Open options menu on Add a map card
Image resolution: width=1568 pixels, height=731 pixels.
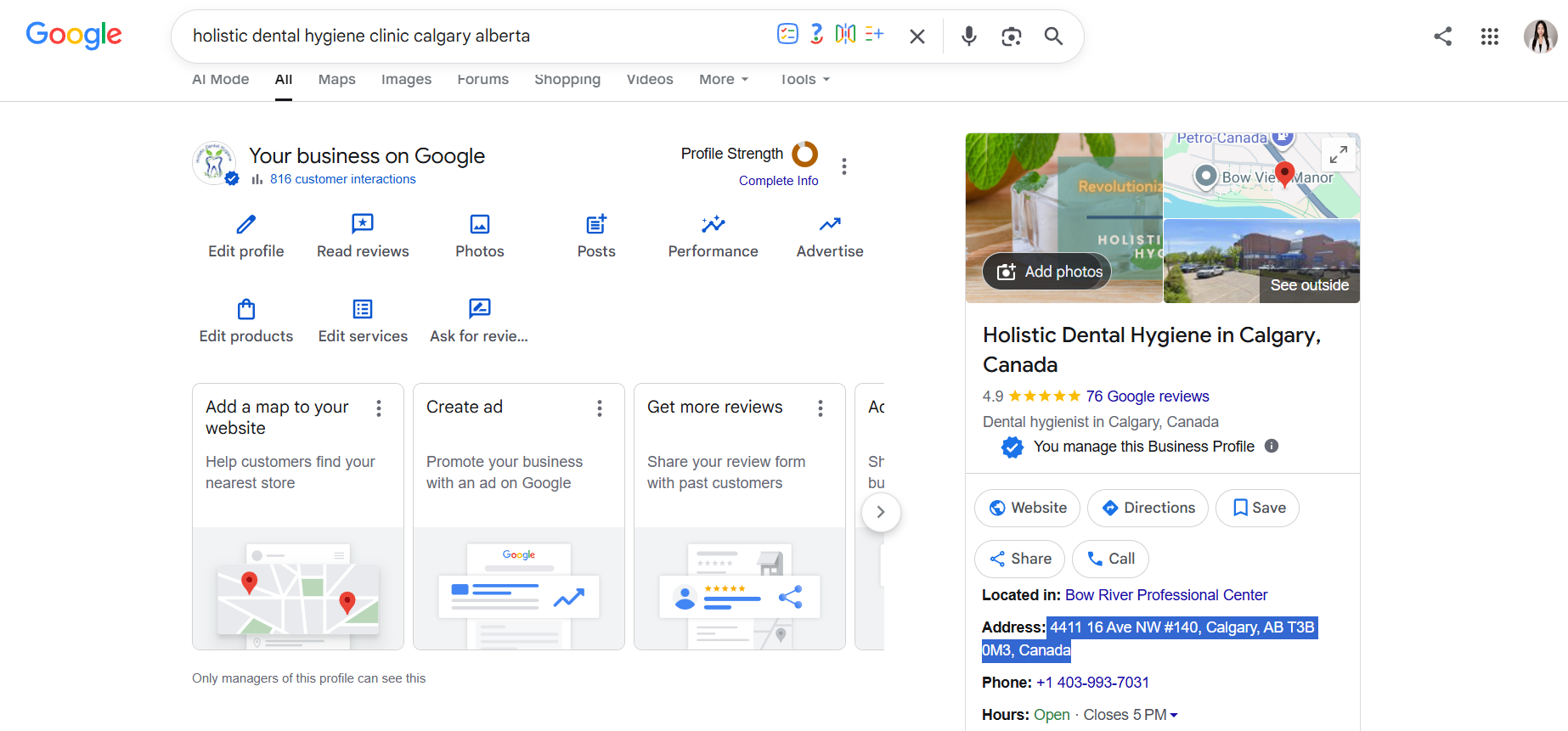pos(379,408)
